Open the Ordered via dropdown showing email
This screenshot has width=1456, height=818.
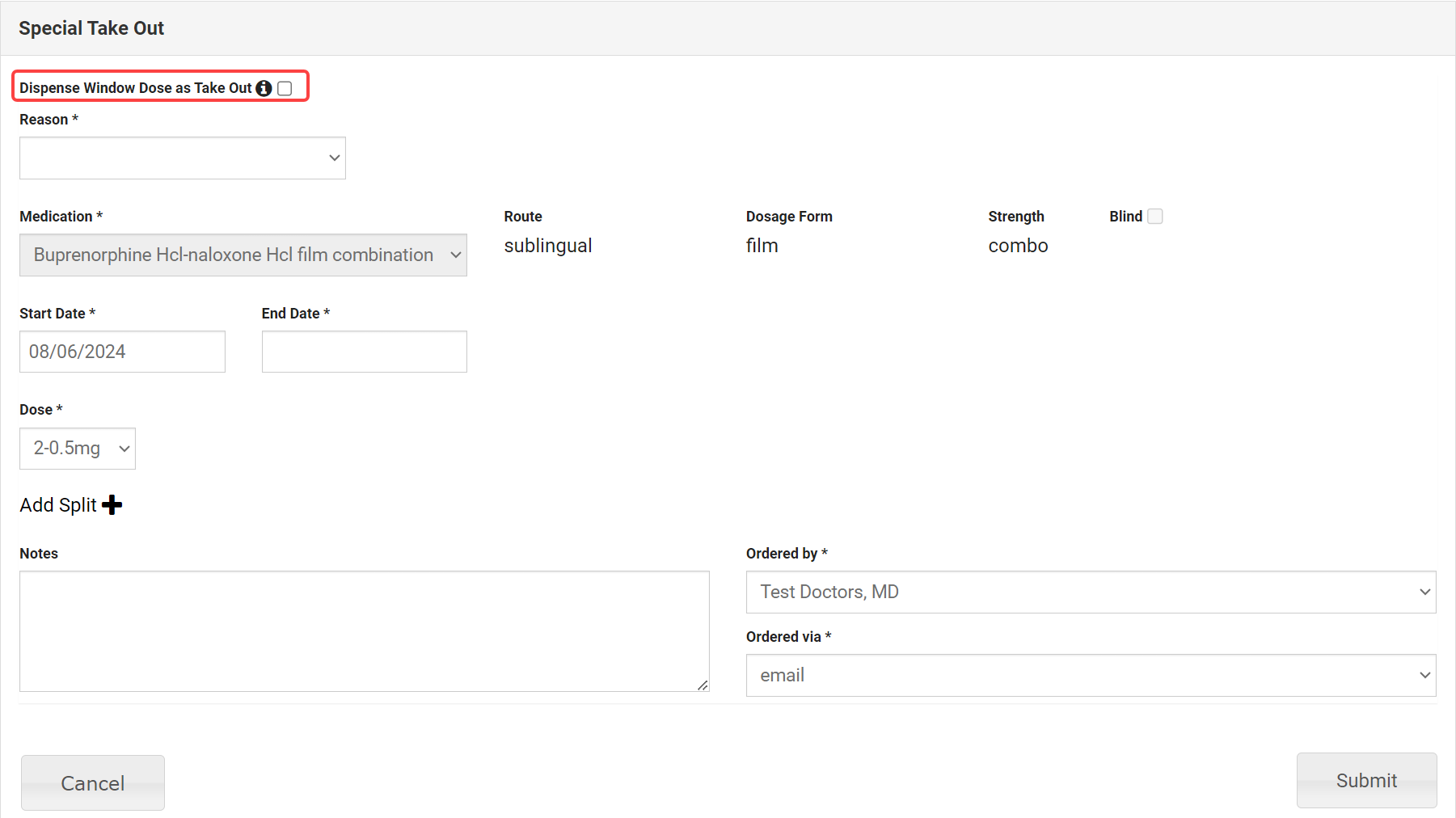coord(1090,676)
